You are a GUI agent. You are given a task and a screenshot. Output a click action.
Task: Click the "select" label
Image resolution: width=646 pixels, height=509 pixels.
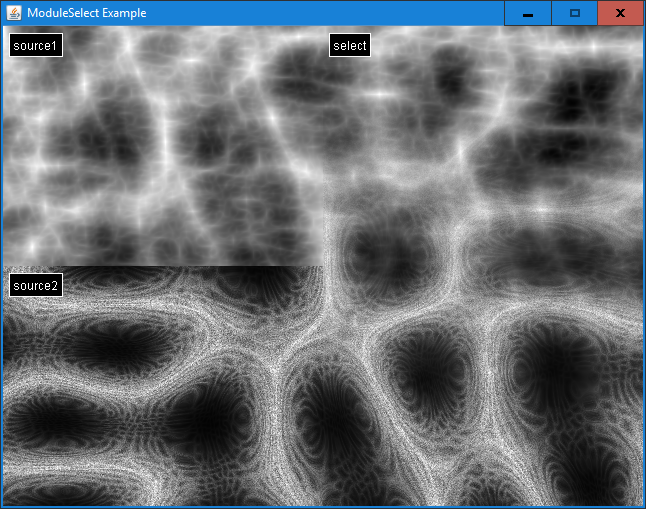coord(350,45)
